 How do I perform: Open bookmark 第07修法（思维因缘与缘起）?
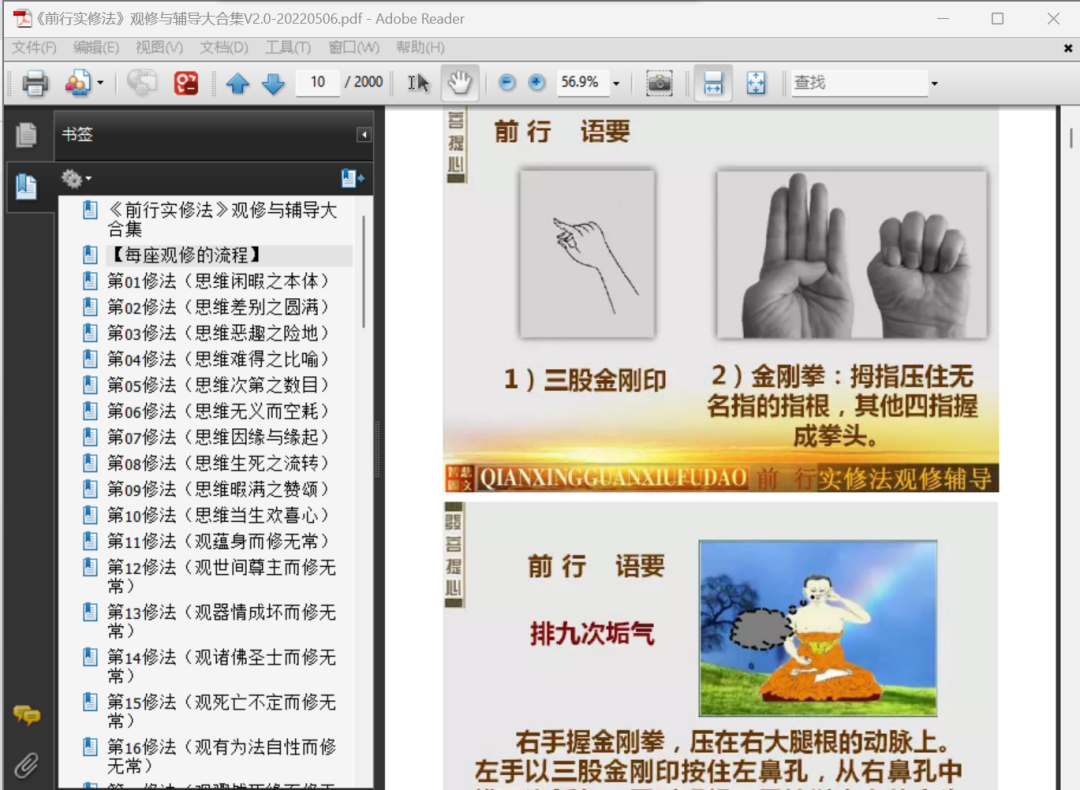[x=218, y=437]
